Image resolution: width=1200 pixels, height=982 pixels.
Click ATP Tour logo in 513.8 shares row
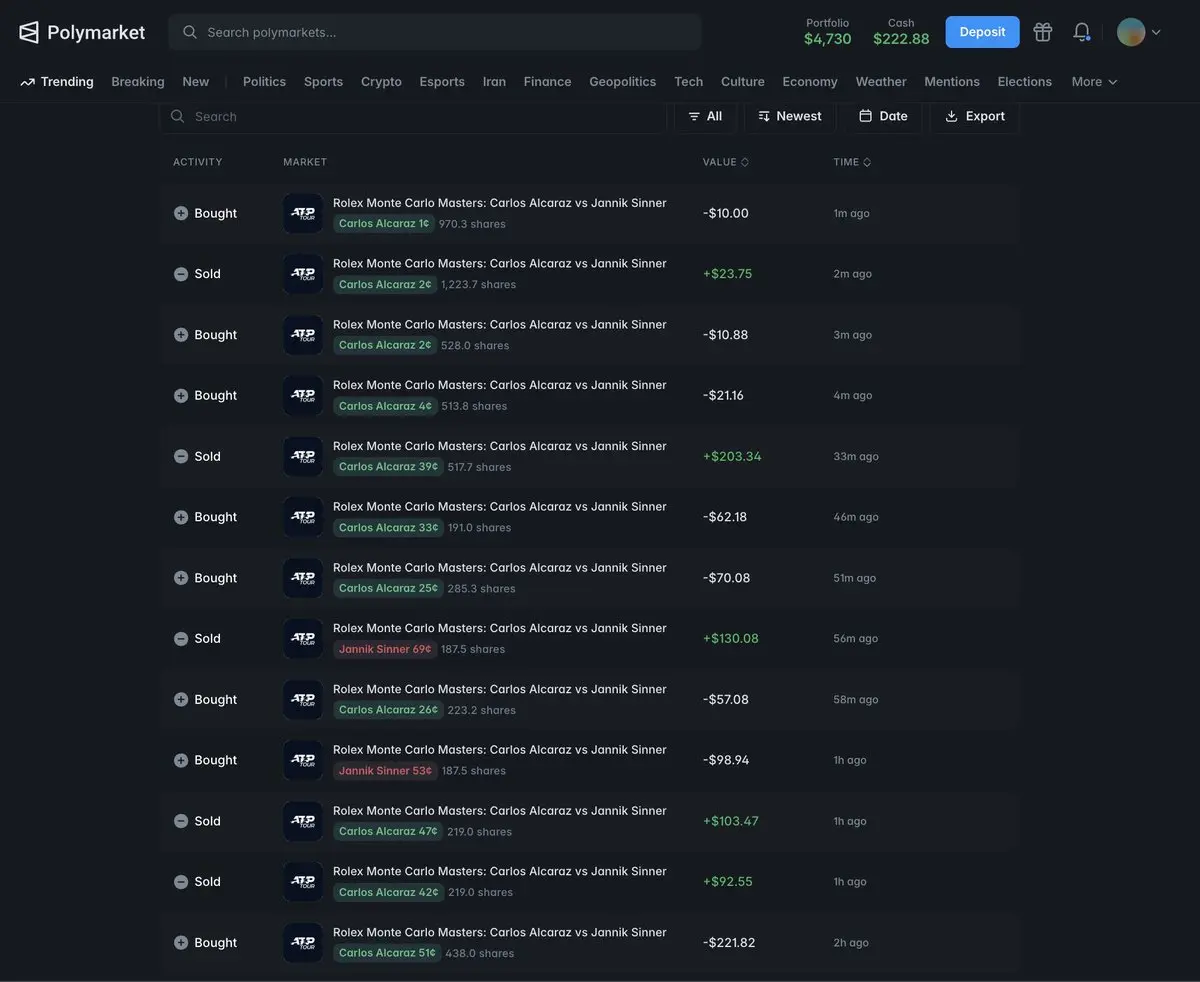(303, 396)
